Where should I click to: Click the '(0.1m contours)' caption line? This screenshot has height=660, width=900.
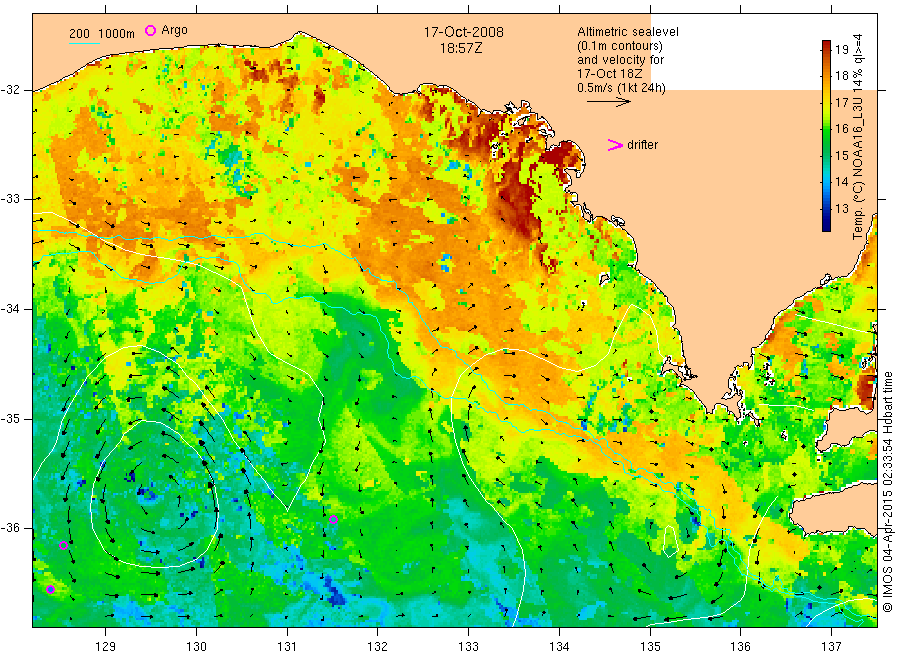[620, 46]
